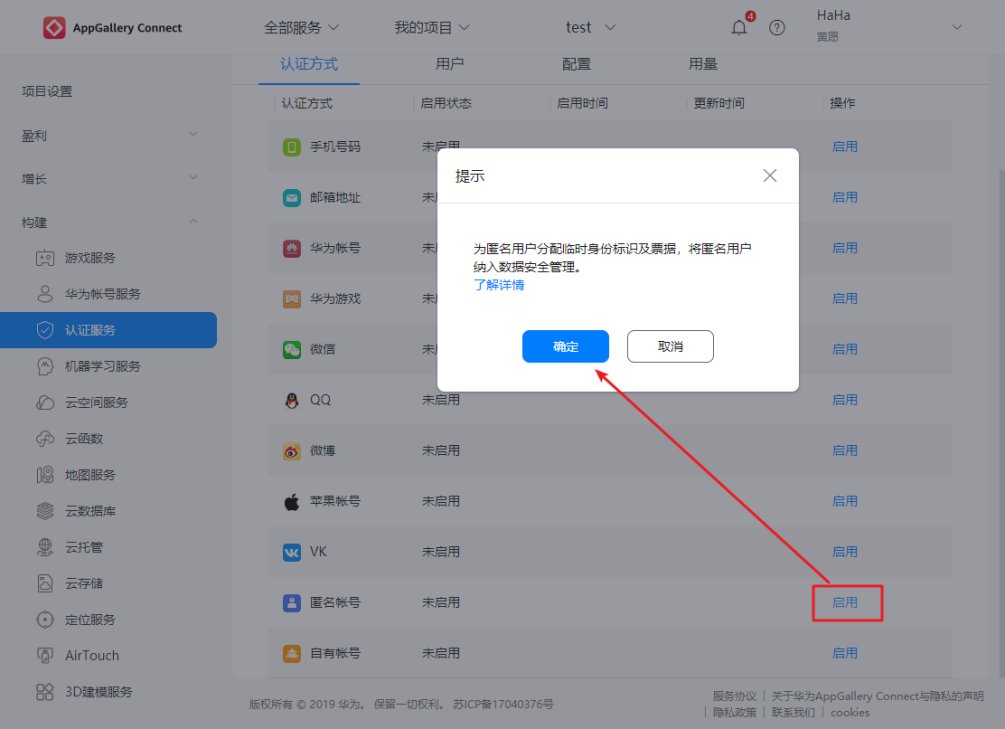Click 启用 for 自有帐号 row
The image size is (1005, 729).
[x=844, y=653]
